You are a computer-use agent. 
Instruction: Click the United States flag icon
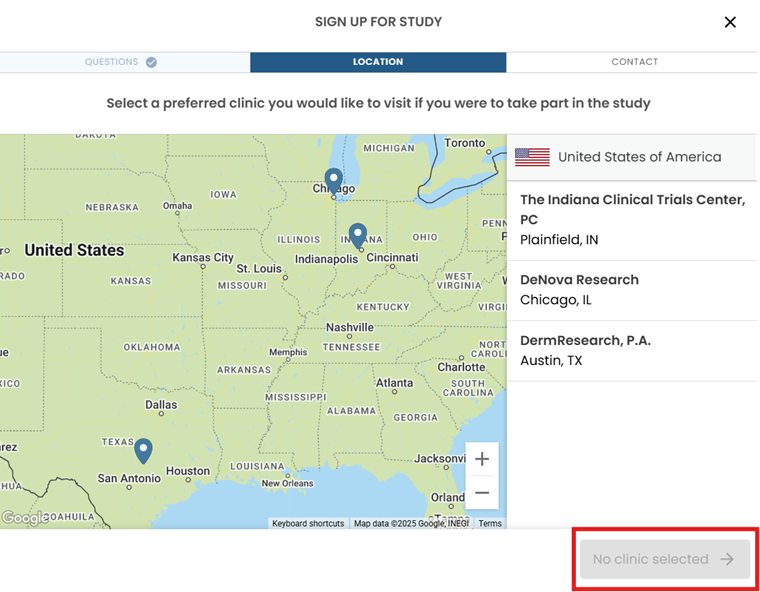click(532, 157)
